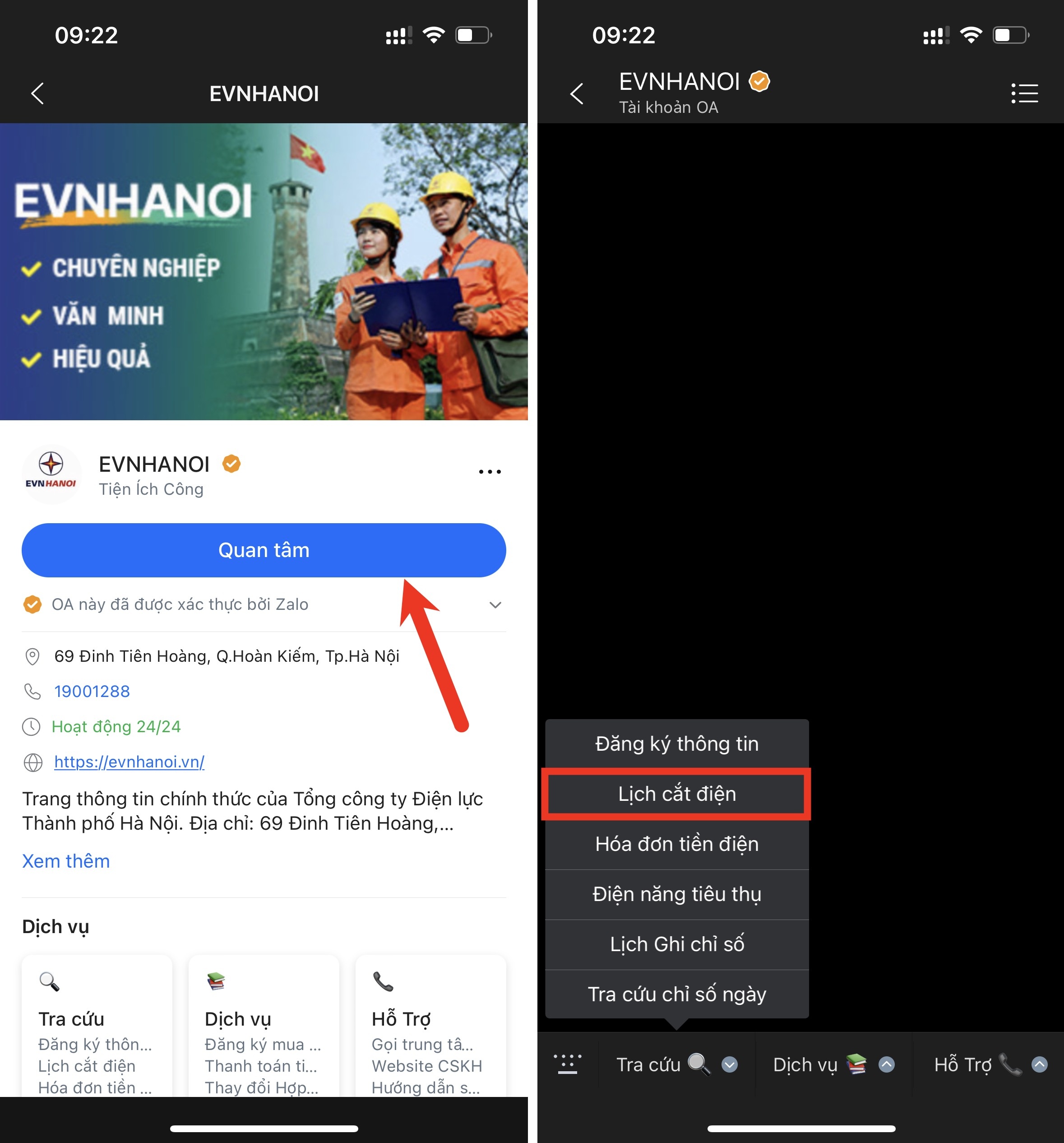Open the https://evnhanoi.vn/ link

(x=130, y=762)
